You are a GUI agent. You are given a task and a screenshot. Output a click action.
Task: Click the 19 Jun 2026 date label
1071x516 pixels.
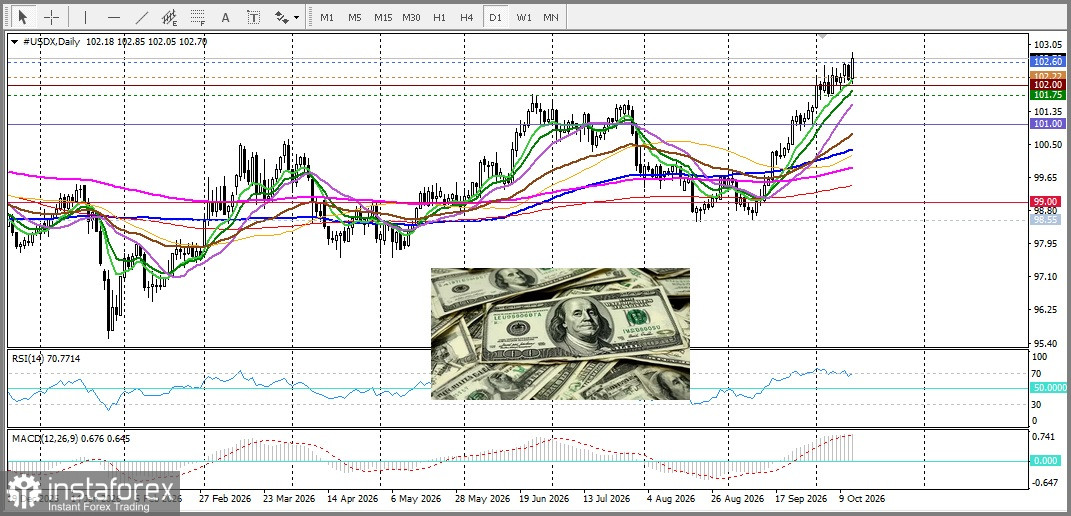pos(544,498)
